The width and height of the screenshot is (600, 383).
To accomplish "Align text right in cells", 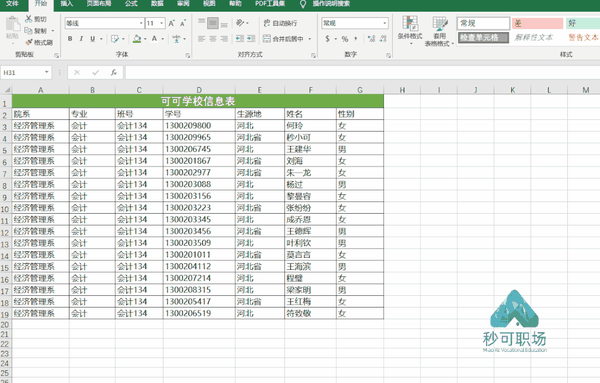I will coord(224,39).
